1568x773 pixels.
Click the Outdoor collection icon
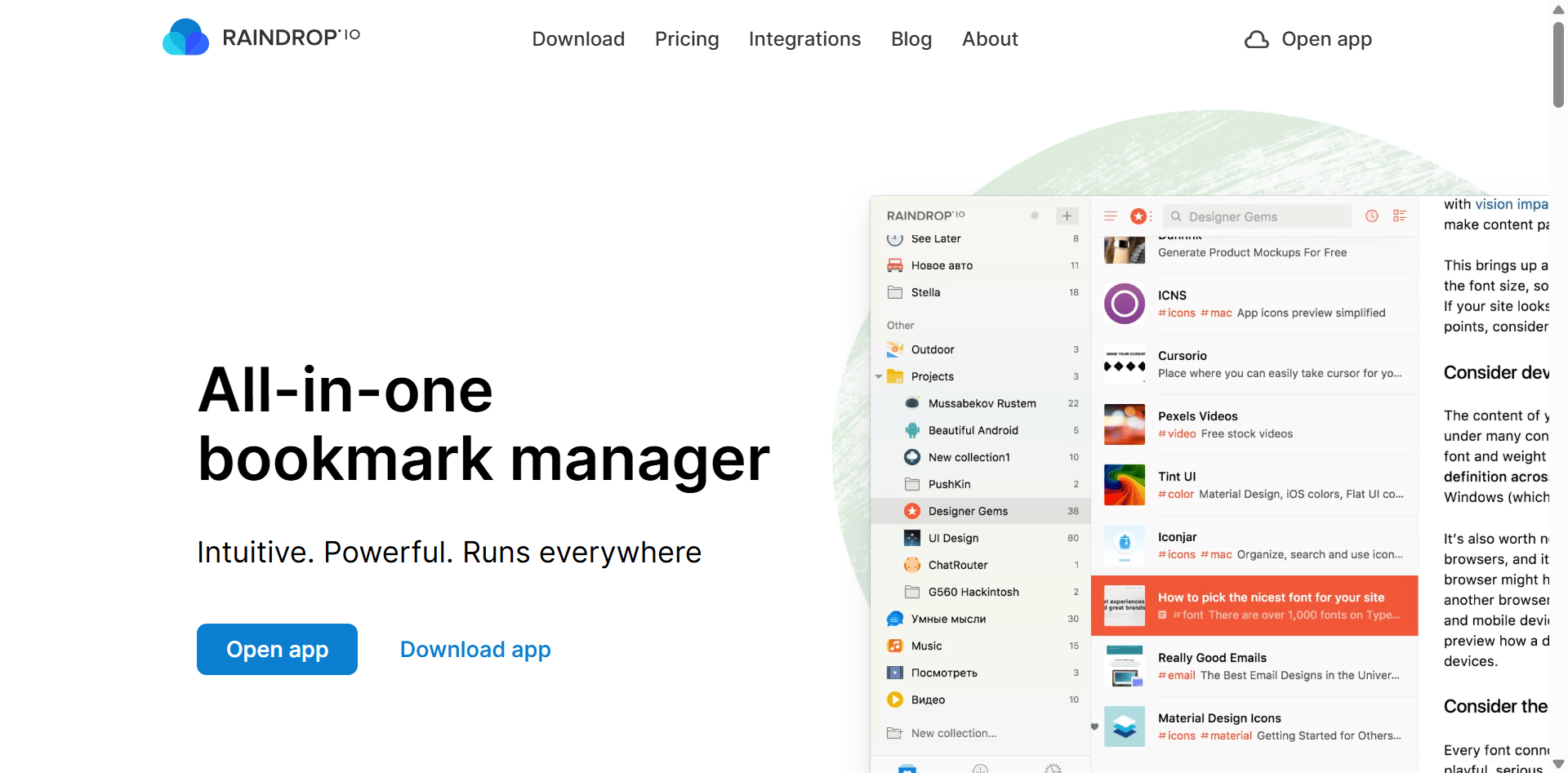895,349
